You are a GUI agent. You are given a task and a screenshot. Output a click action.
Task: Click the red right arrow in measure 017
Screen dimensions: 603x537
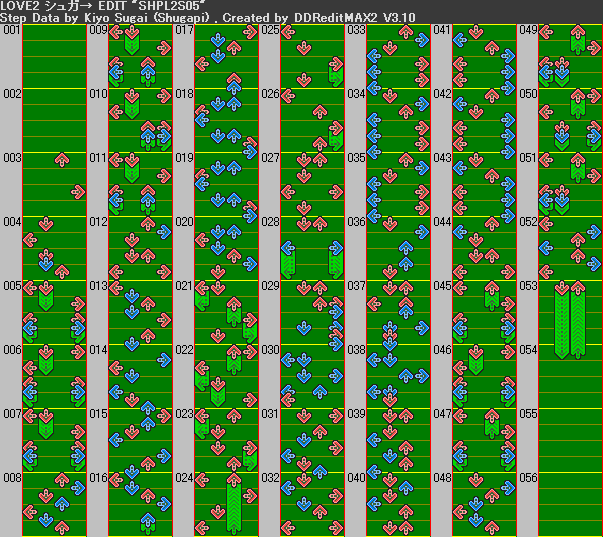[x=250, y=32]
